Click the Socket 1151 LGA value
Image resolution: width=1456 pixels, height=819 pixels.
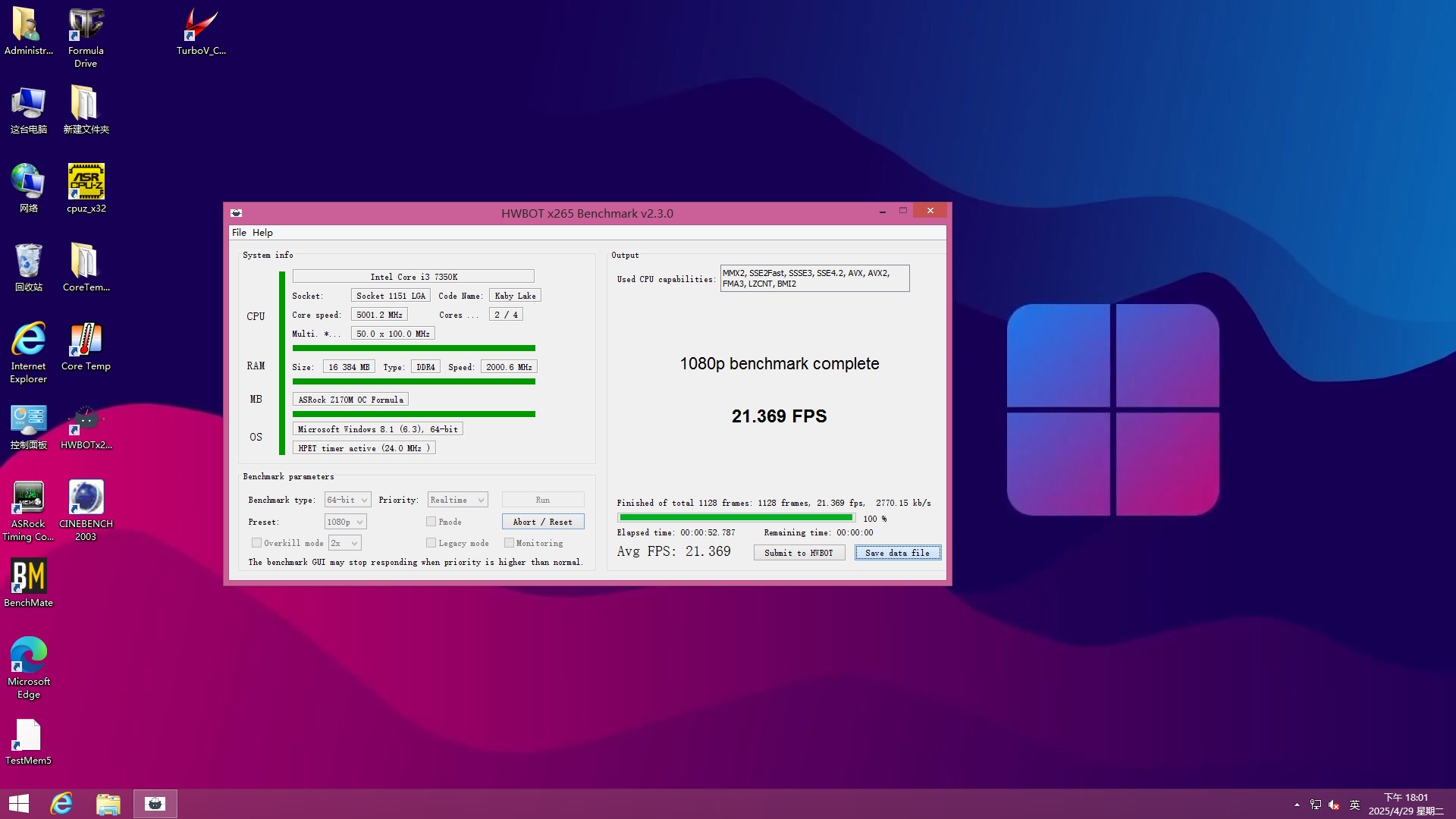pyautogui.click(x=391, y=296)
